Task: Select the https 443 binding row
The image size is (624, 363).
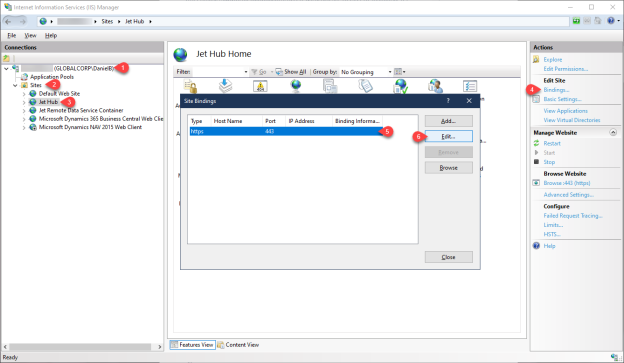Action: tap(286, 131)
